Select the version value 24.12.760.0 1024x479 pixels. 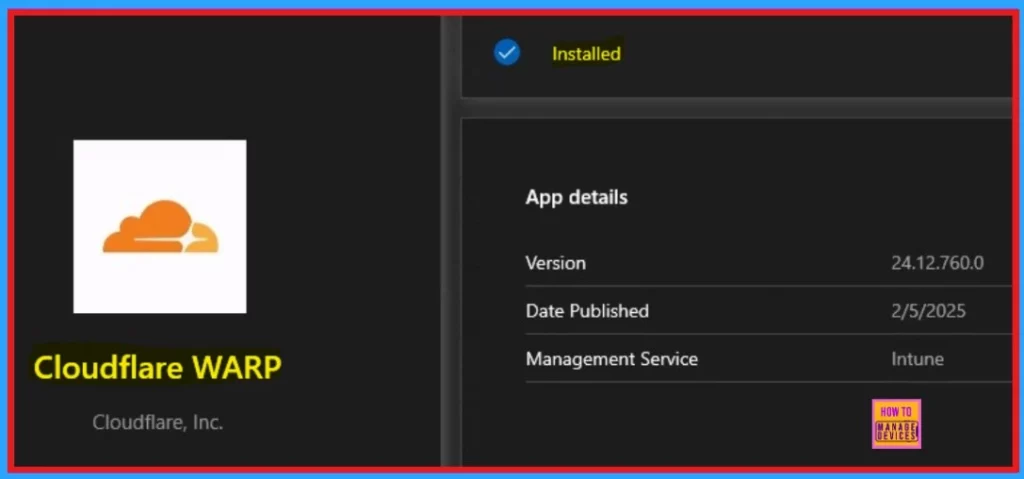point(938,263)
